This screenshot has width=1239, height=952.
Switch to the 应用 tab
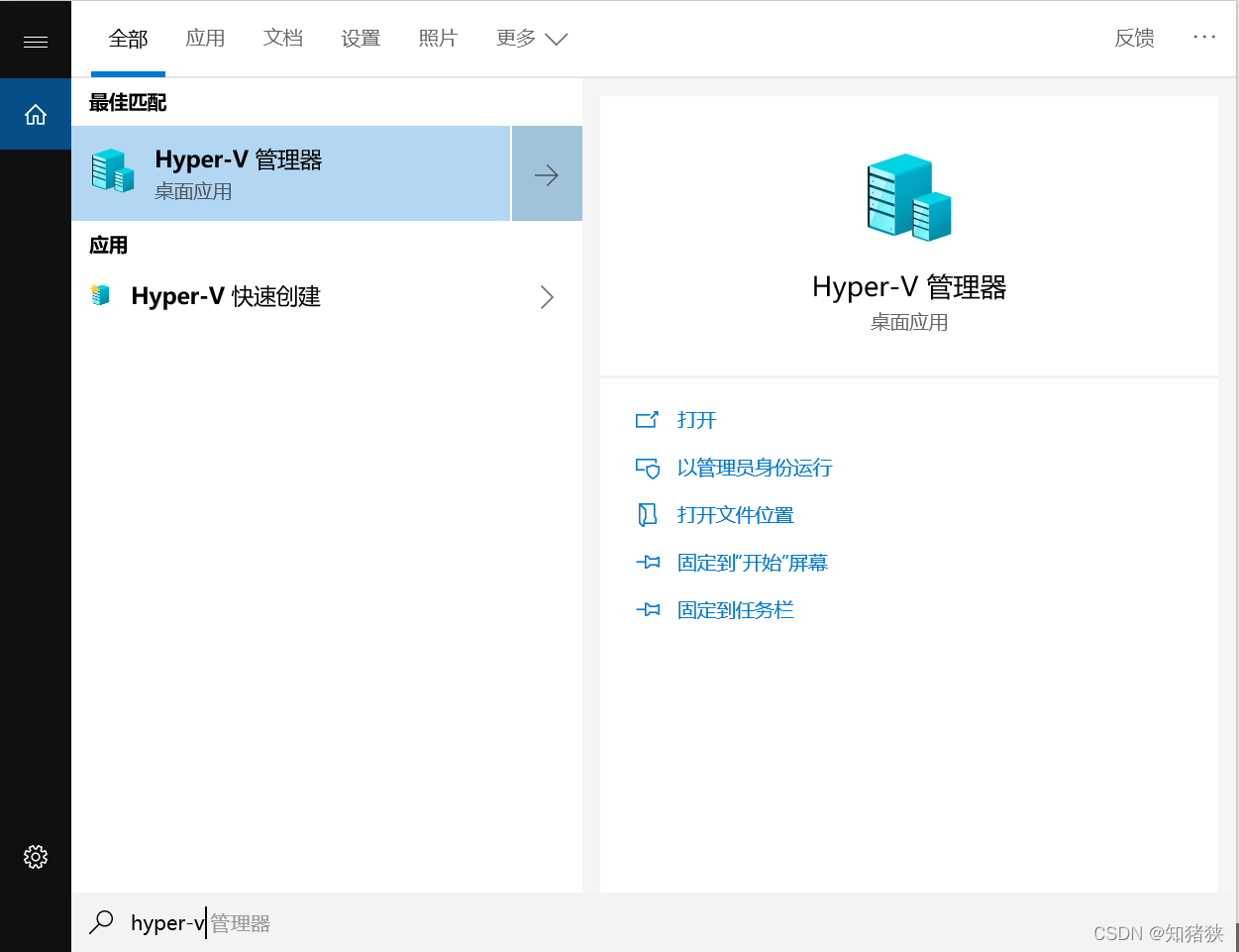[205, 38]
